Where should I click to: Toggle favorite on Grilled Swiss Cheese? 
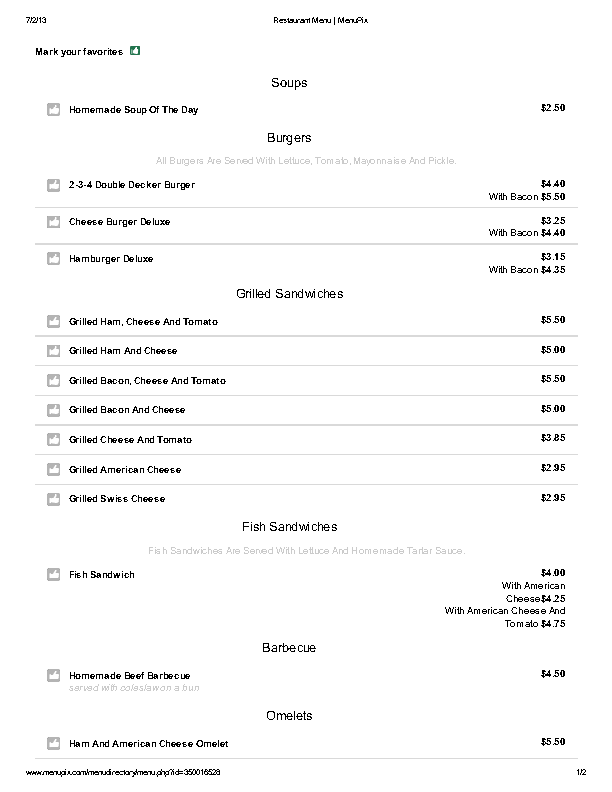54,499
